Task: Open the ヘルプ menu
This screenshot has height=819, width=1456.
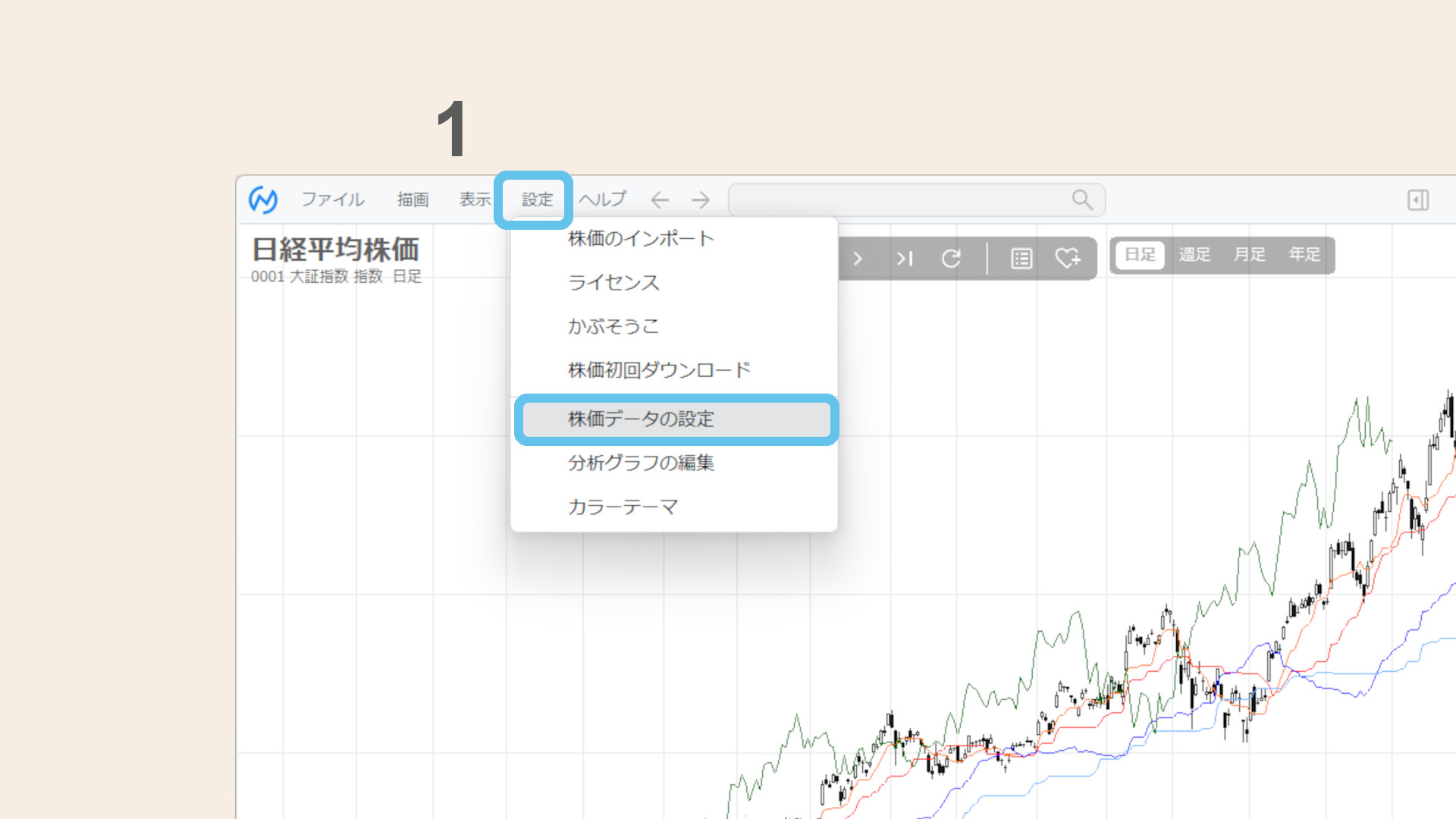Action: [x=603, y=199]
